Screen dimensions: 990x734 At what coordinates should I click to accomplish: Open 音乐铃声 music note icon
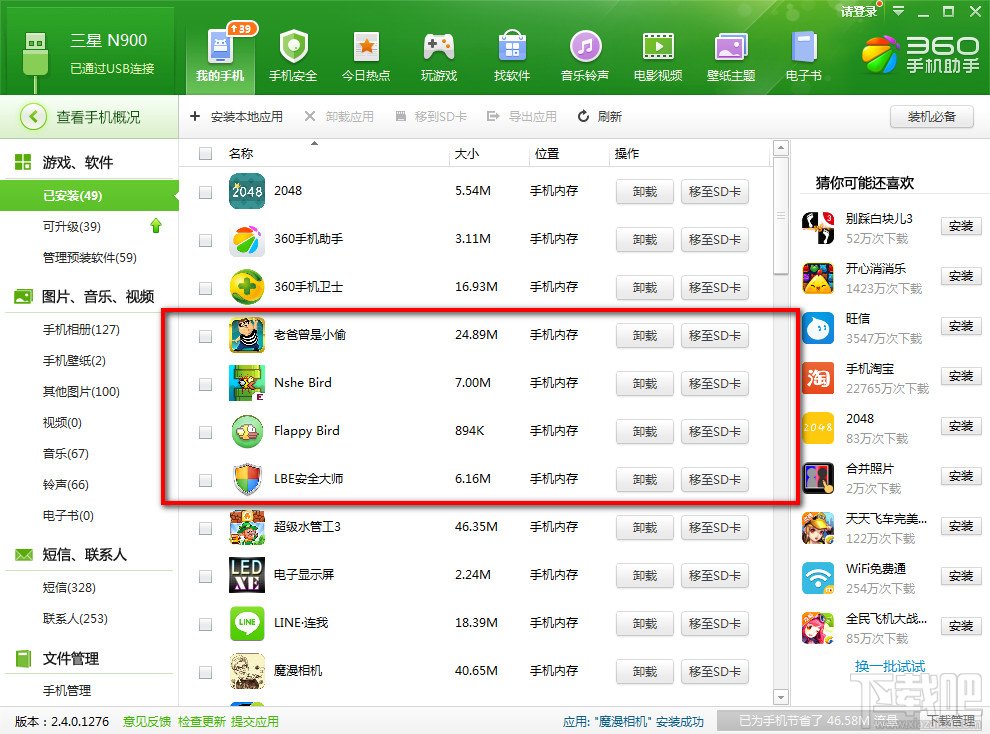pos(585,47)
